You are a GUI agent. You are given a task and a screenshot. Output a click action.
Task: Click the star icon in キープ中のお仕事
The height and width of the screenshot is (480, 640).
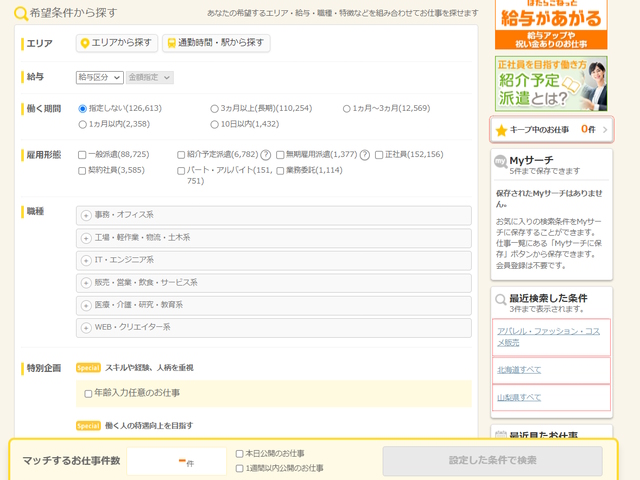click(502, 130)
